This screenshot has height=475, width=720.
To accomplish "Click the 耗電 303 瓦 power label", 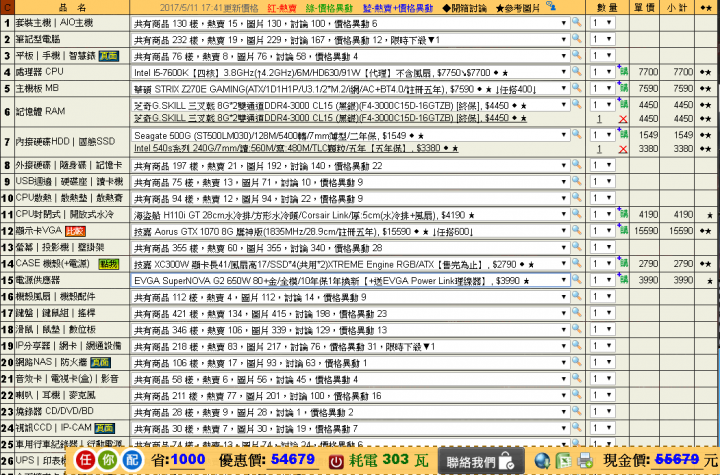I will pyautogui.click(x=388, y=460).
